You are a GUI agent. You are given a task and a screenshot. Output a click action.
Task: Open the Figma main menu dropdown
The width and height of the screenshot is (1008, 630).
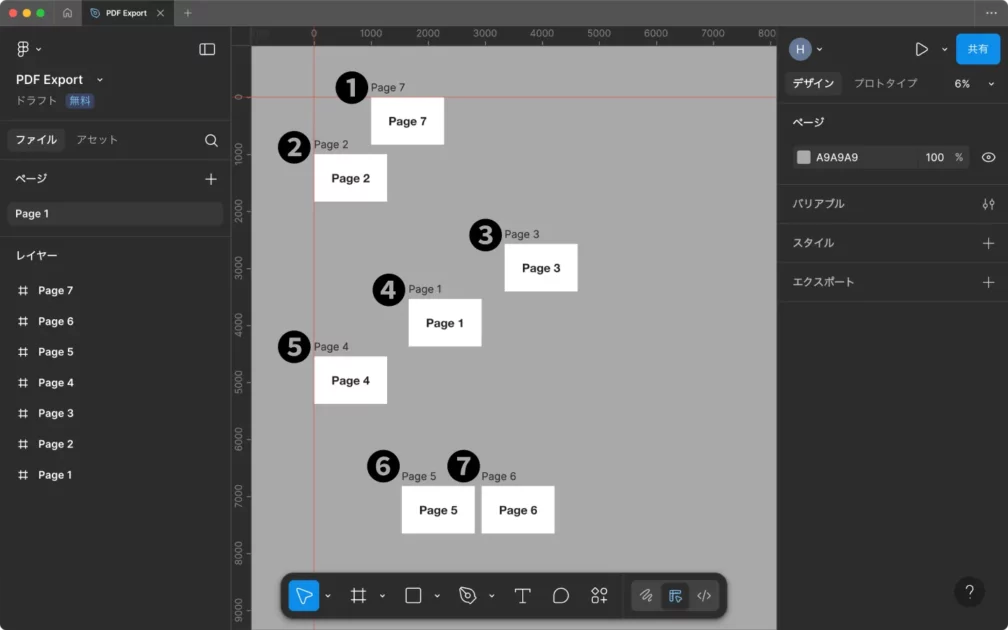(x=29, y=49)
